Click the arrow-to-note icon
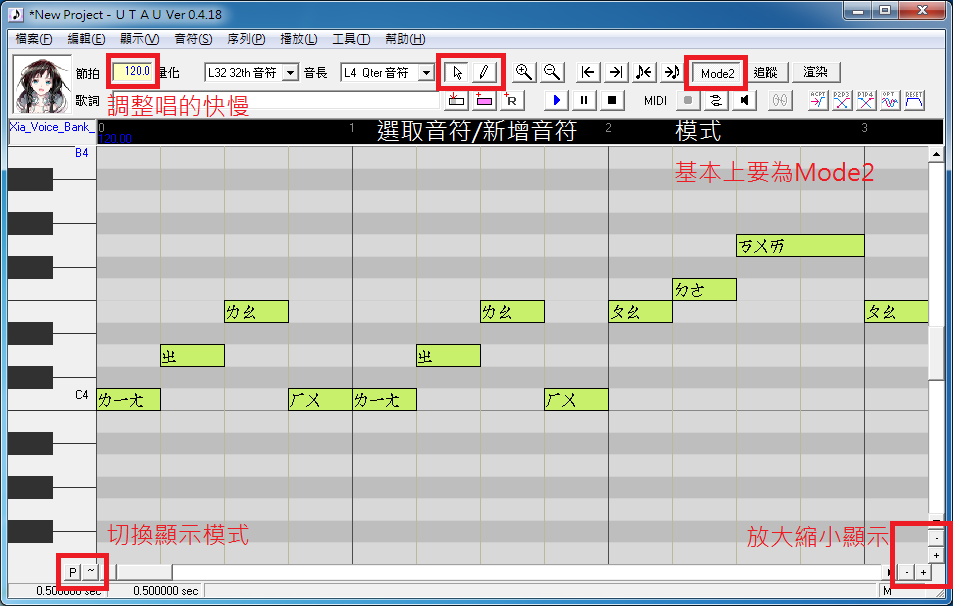This screenshot has height=606, width=953. (672, 72)
